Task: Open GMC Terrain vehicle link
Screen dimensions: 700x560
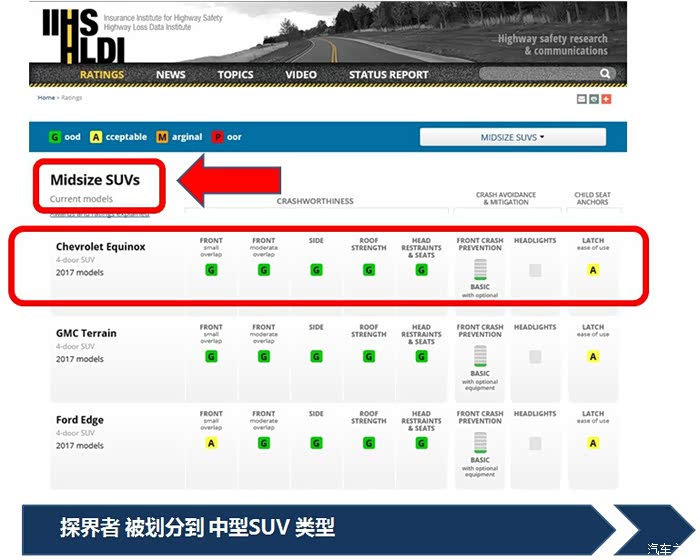Action: 86,333
